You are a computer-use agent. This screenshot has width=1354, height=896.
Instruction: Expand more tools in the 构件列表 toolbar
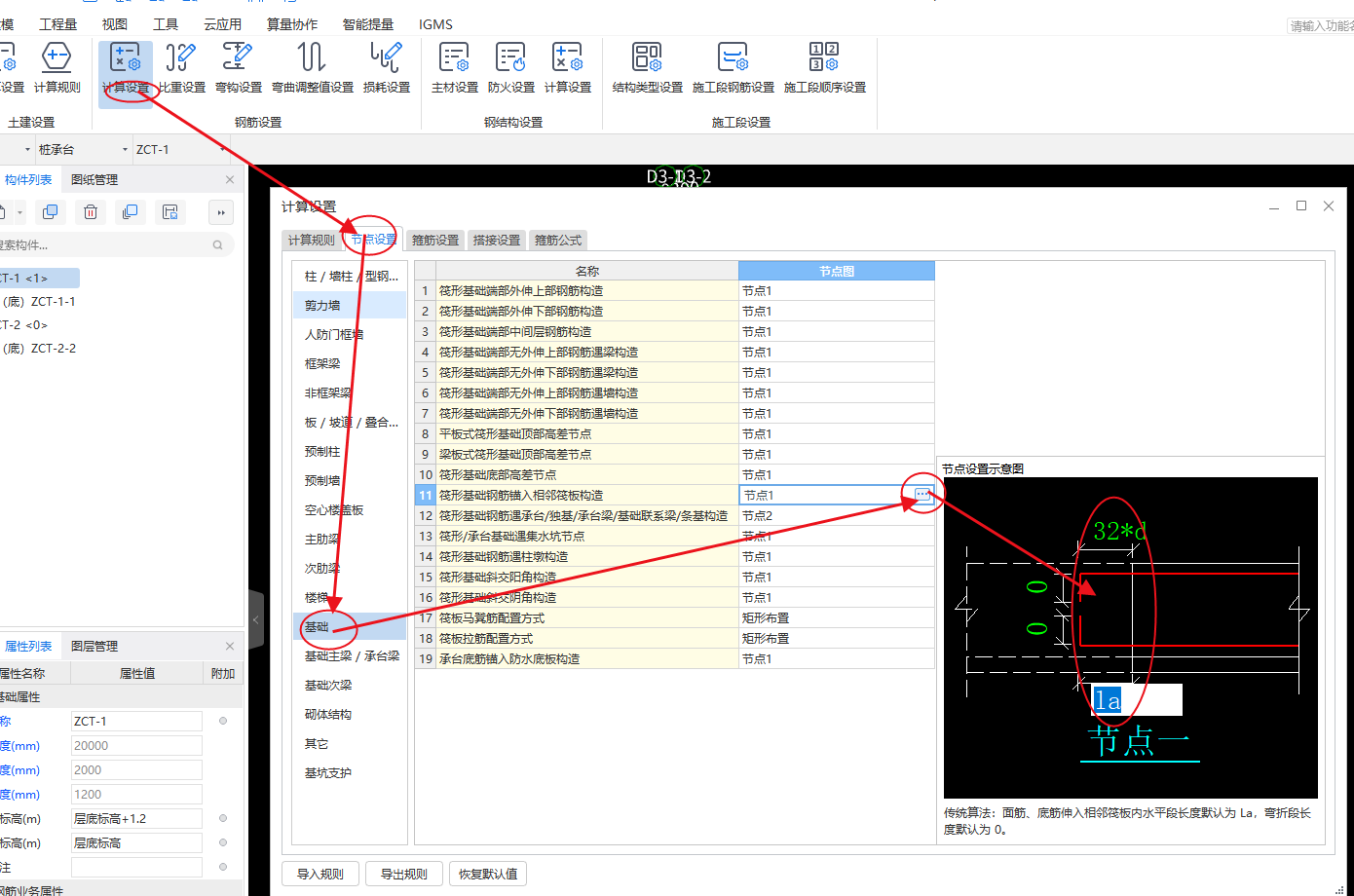coord(221,212)
